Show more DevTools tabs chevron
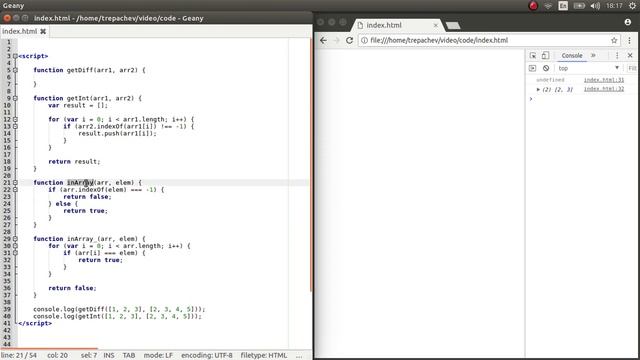This screenshot has width=640, height=360. click(593, 56)
